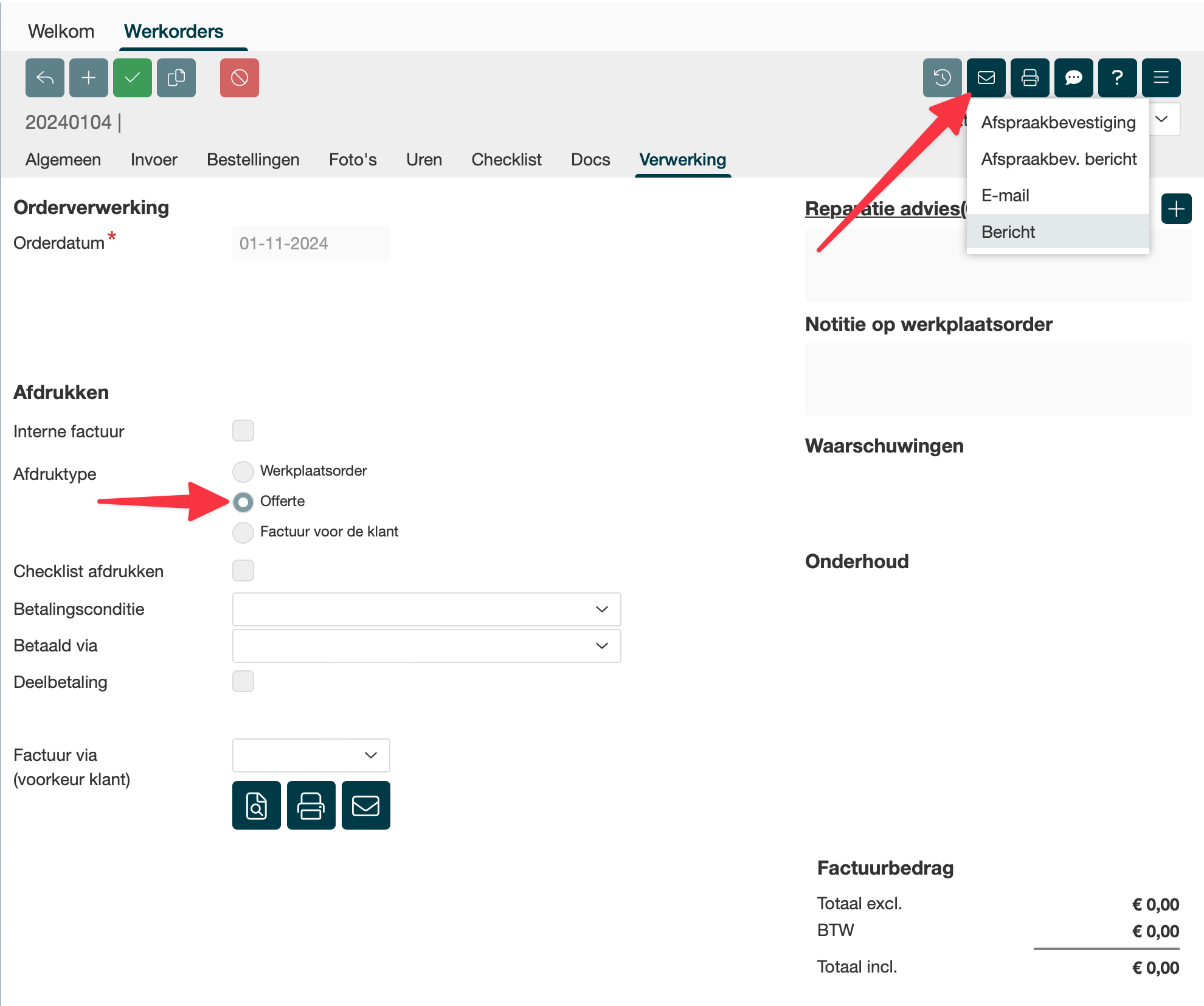Choose Bericht from the mail menu

pos(1008,232)
